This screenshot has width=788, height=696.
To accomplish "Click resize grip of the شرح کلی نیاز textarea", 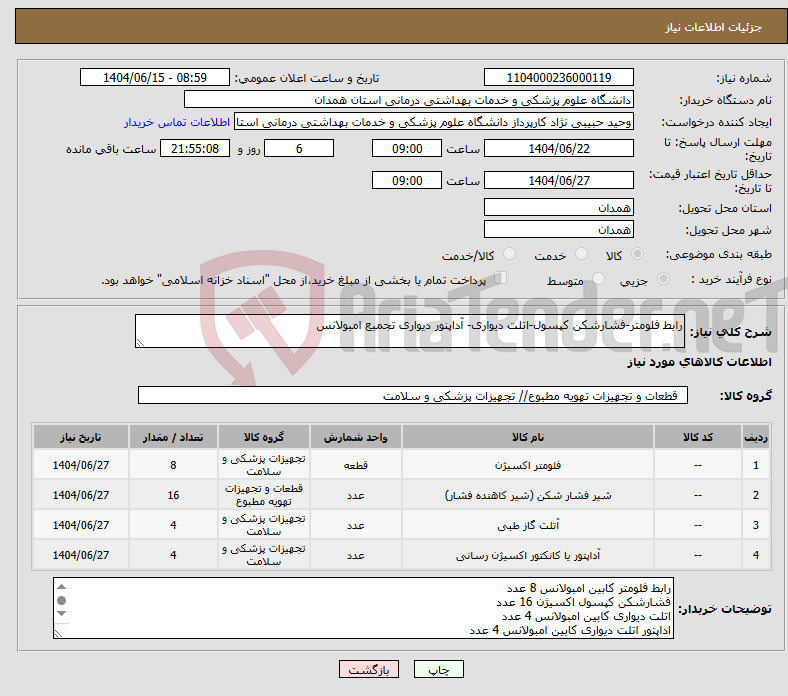I will (141, 342).
